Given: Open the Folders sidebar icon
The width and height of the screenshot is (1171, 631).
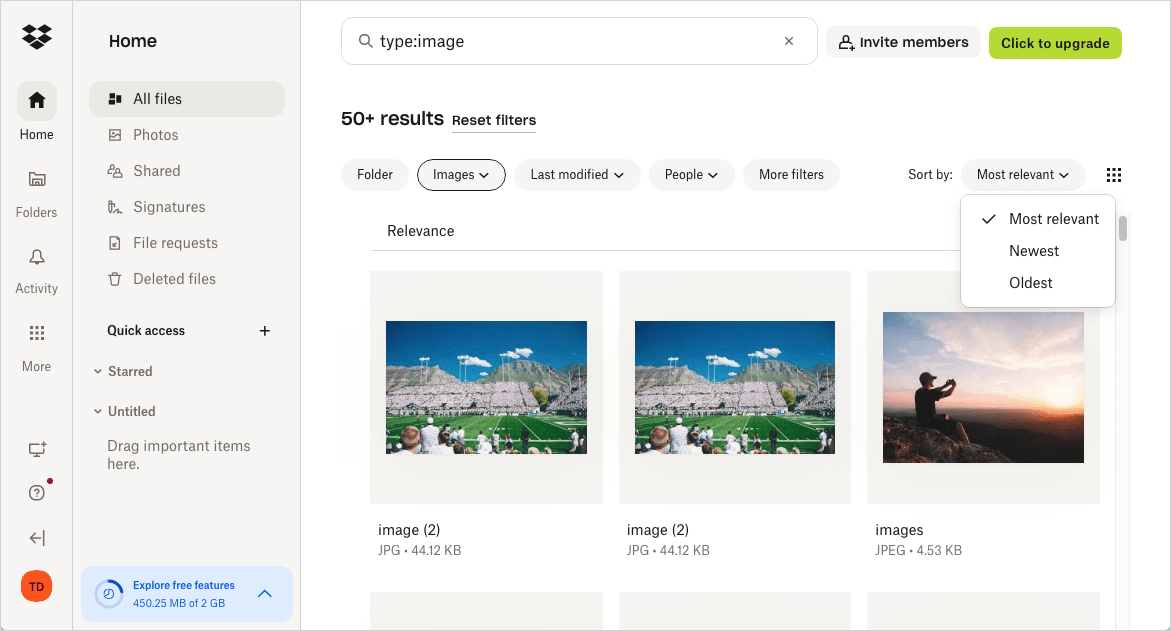Looking at the screenshot, I should pos(37,179).
